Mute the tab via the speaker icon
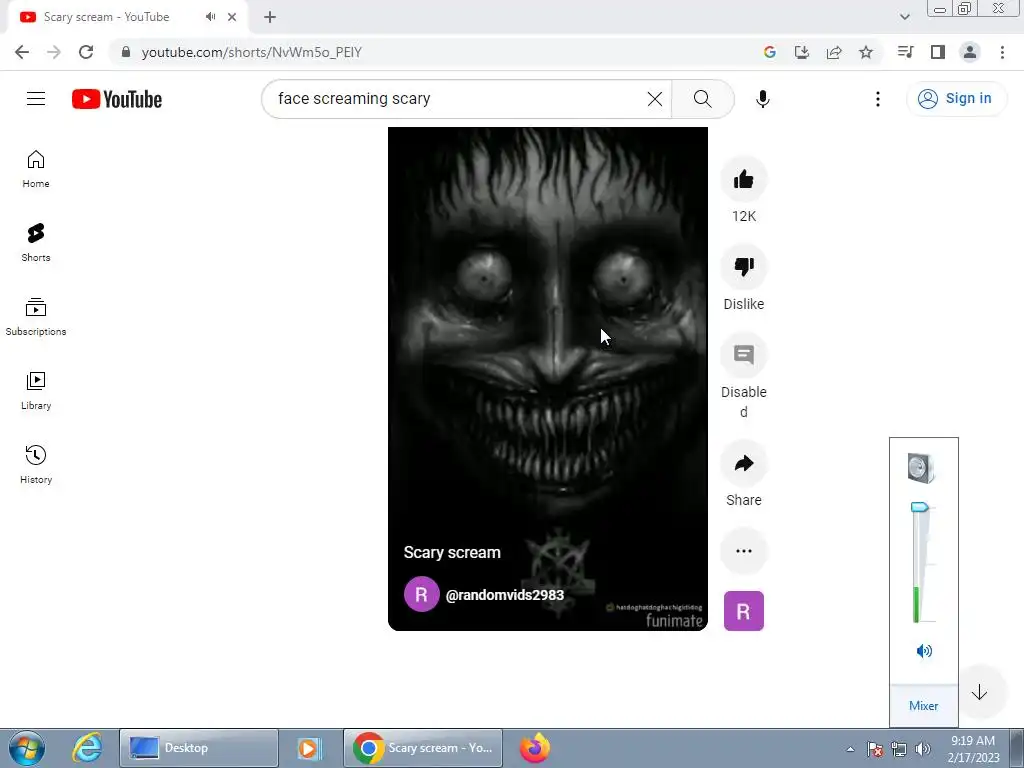Screen dimensions: 1024x768 coord(210,17)
